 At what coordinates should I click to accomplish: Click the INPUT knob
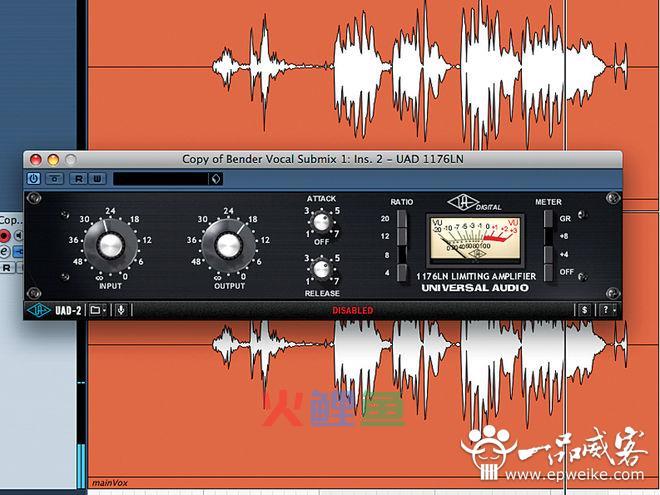point(111,245)
